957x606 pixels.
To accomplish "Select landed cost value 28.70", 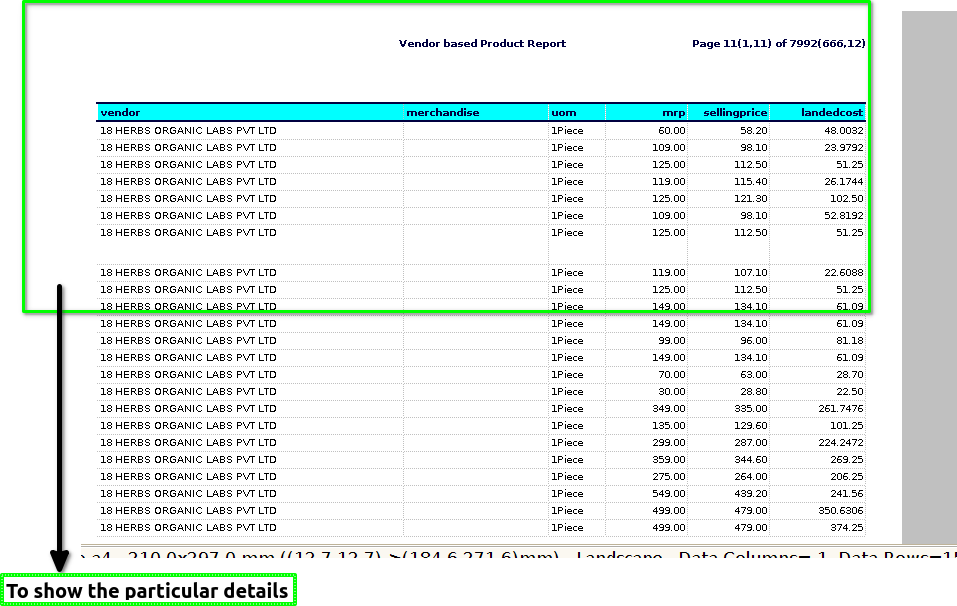I will click(850, 375).
